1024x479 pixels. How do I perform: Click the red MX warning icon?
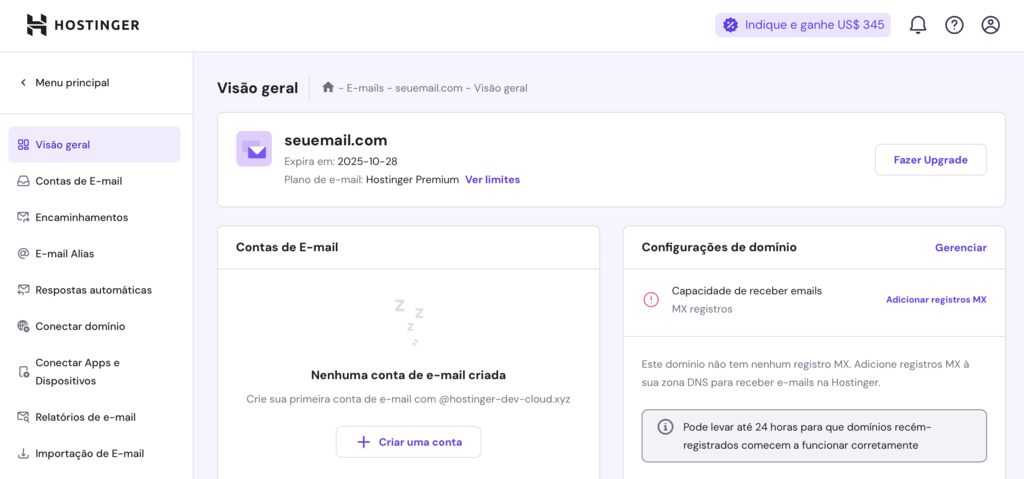point(651,300)
